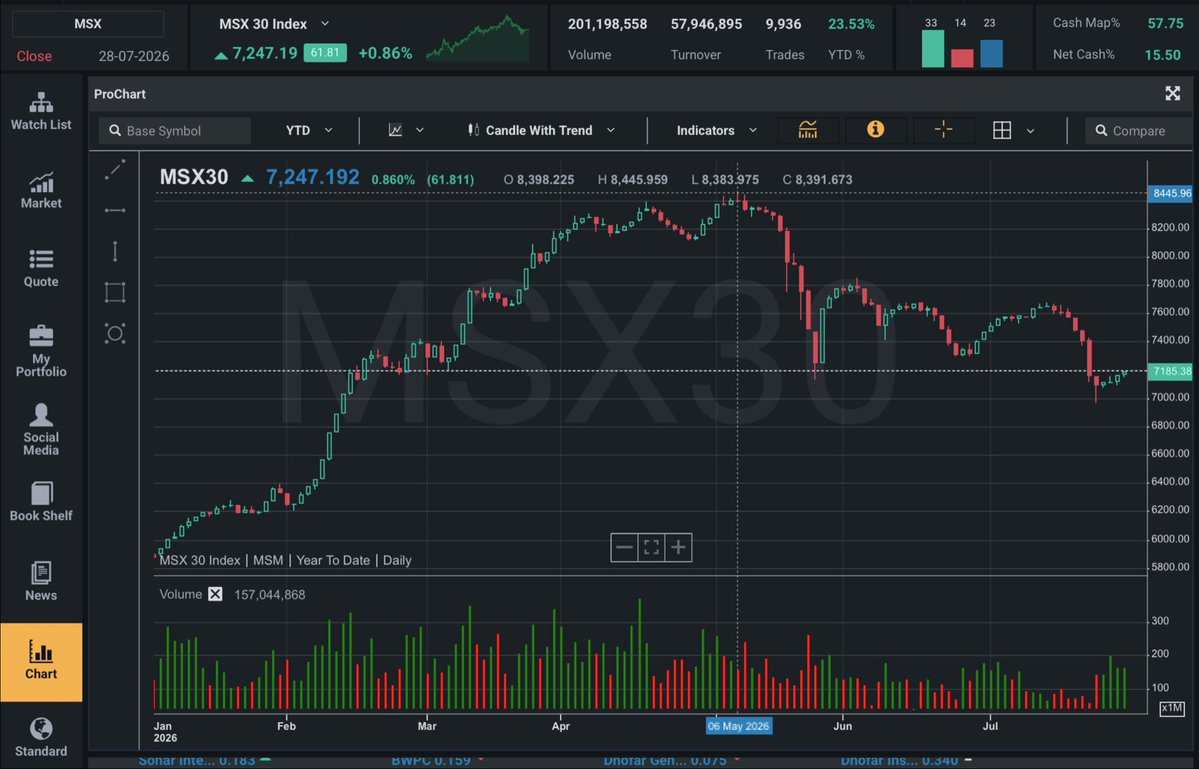Zoom in chart with plus button
This screenshot has width=1199, height=769.
(x=678, y=547)
